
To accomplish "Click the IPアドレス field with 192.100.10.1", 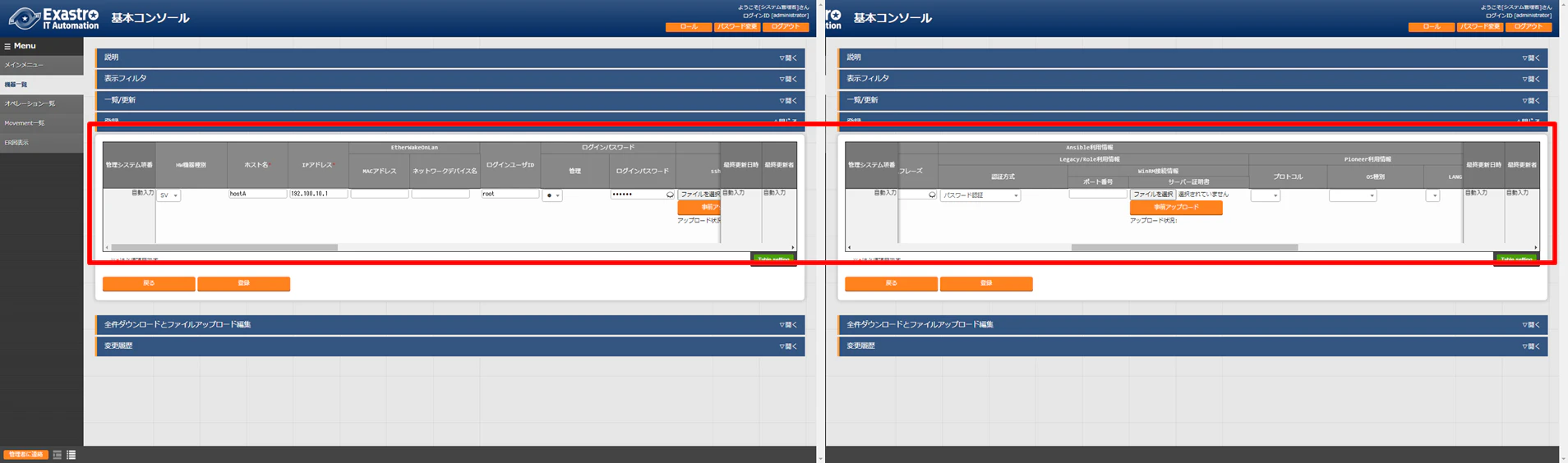I will 318,194.
